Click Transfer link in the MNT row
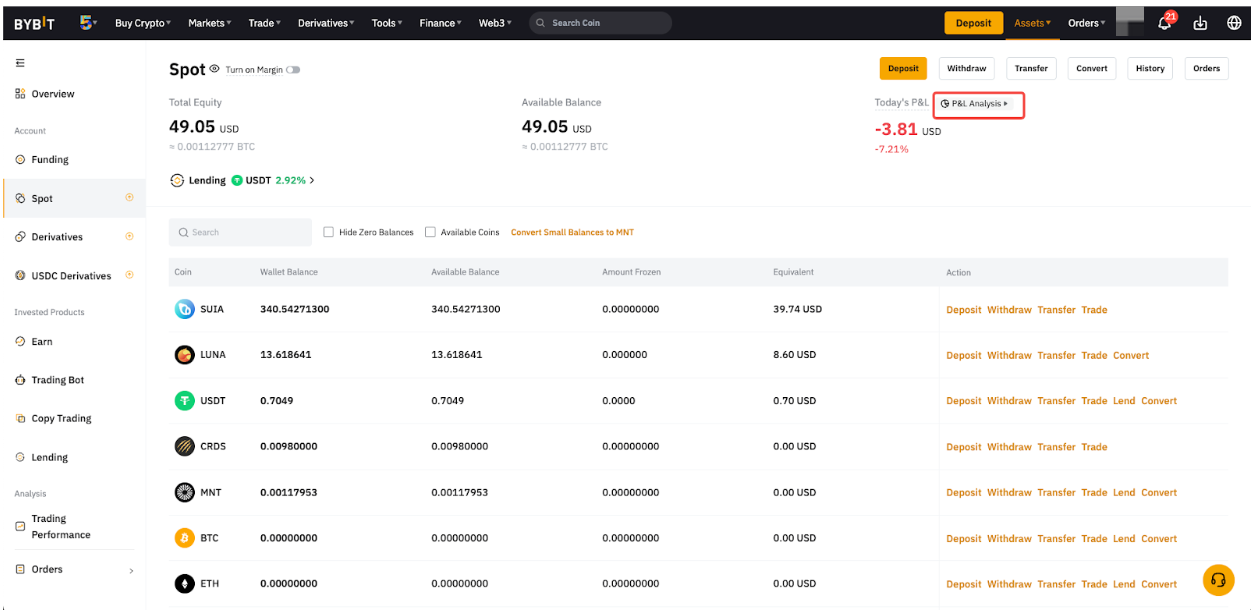The image size is (1256, 610). [1056, 492]
